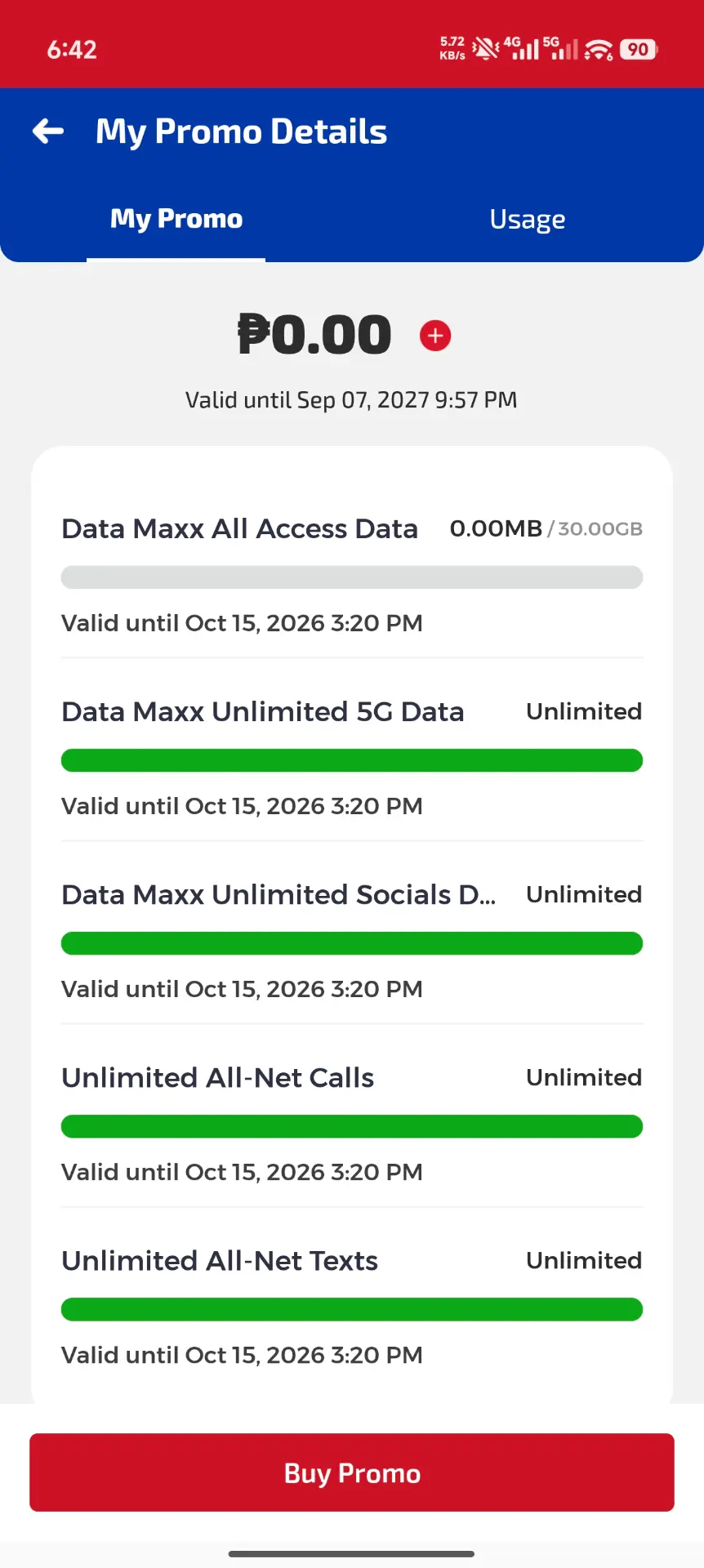This screenshot has width=704, height=1568.
Task: Tap the Data Maxx All Access Data progress bar
Action: (352, 577)
